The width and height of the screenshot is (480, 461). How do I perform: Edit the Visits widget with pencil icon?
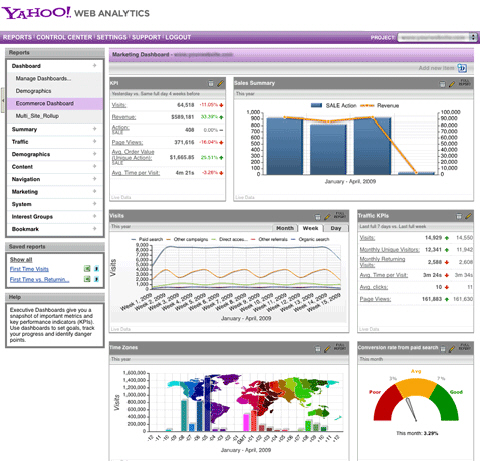pos(327,217)
